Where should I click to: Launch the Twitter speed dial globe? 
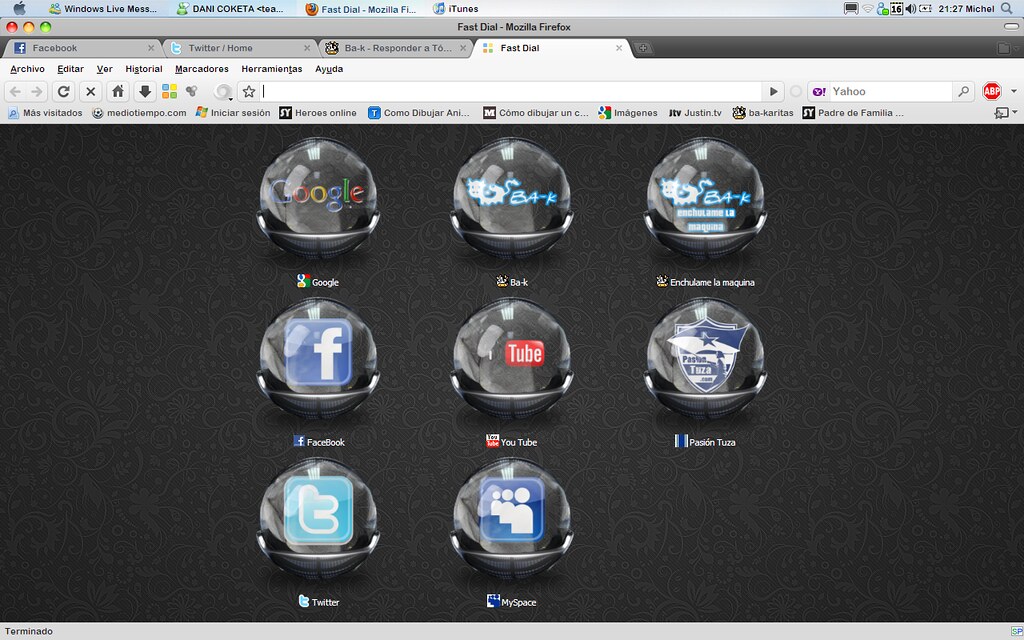coord(319,515)
